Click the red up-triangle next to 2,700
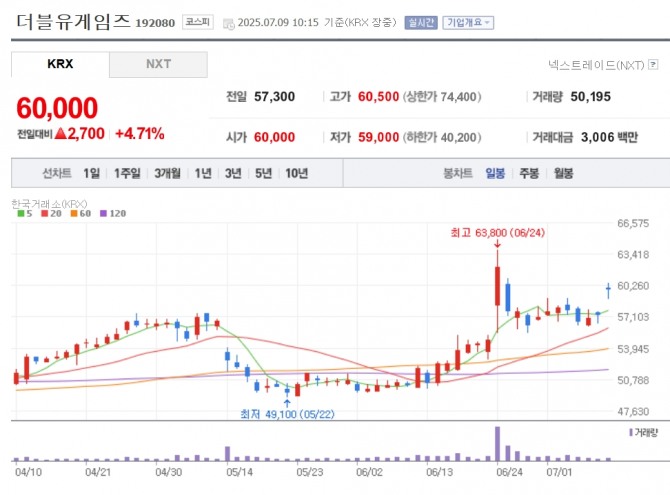 61,133
